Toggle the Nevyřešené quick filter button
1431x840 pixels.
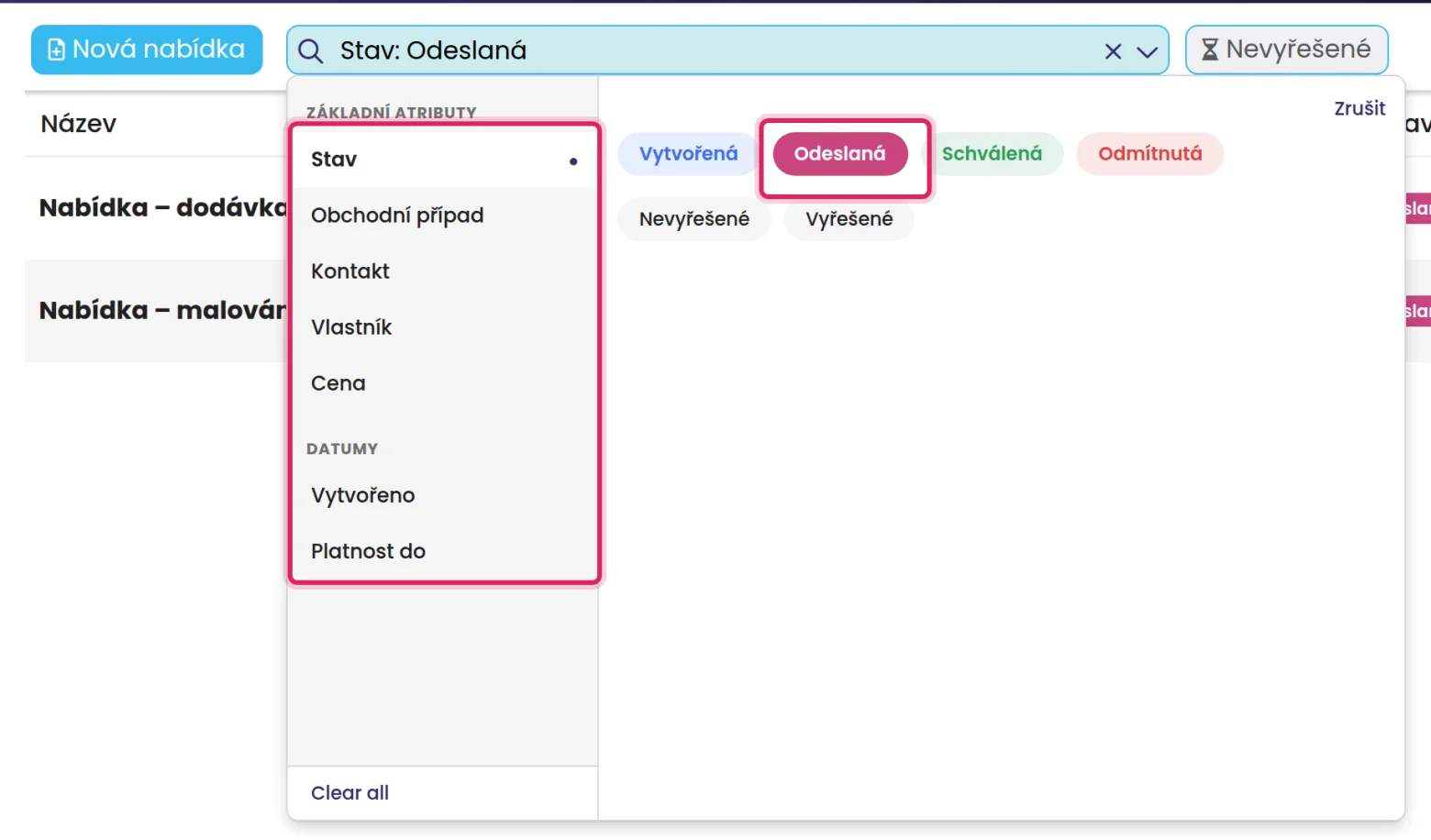pos(1286,50)
